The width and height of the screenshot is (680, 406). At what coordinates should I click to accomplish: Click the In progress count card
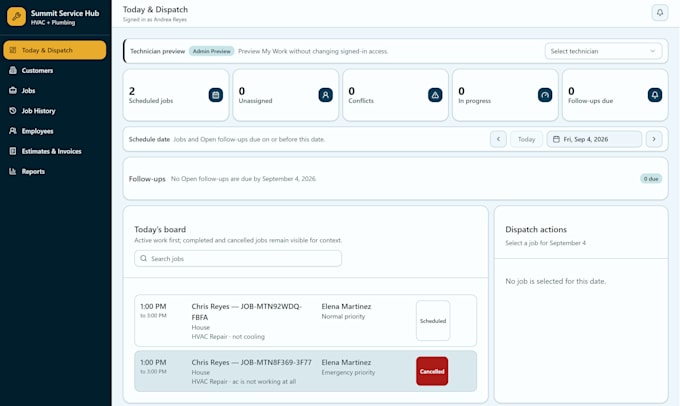point(505,95)
